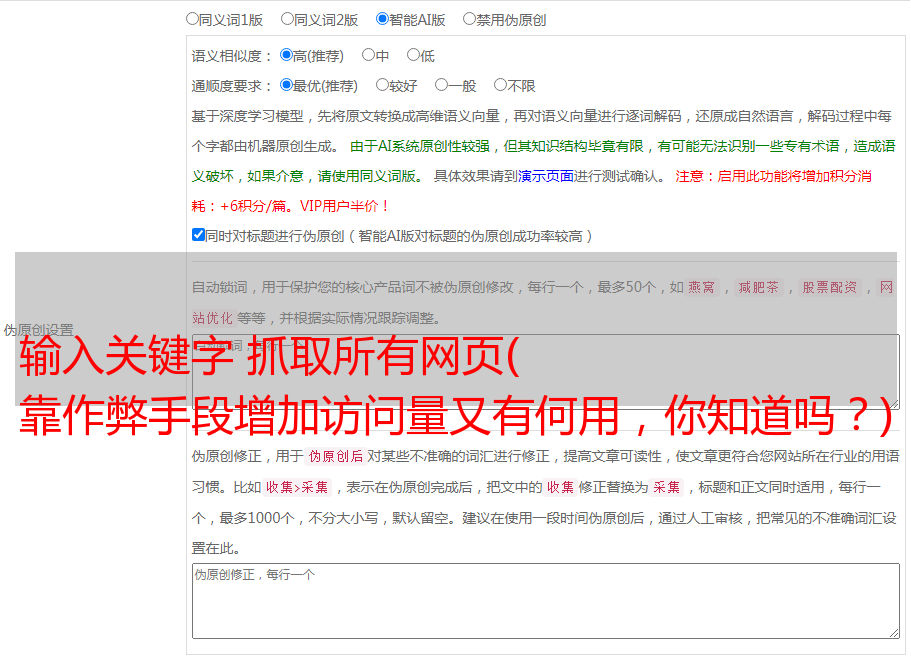
Task: Toggle the 同时对标题进行伪原创 checkbox
Action: click(198, 235)
